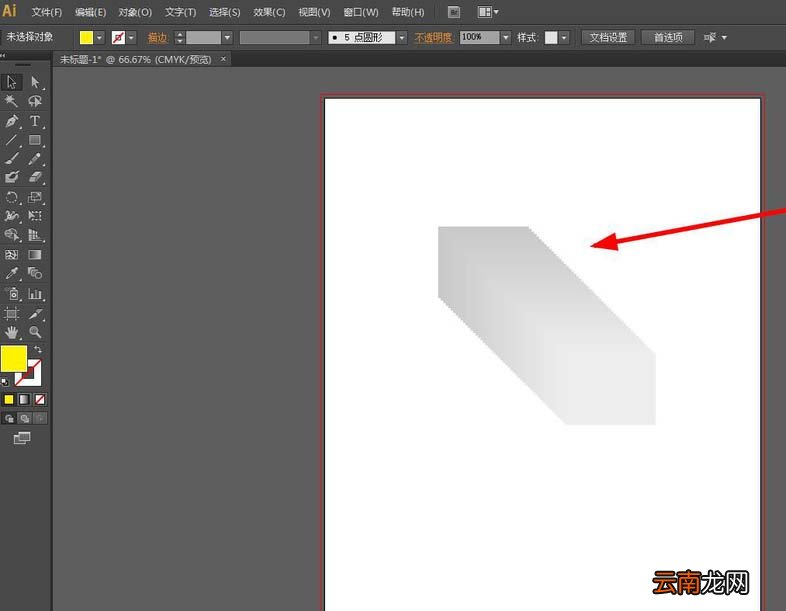The image size is (786, 611).
Task: Select the Eraser tool
Action: (x=35, y=177)
